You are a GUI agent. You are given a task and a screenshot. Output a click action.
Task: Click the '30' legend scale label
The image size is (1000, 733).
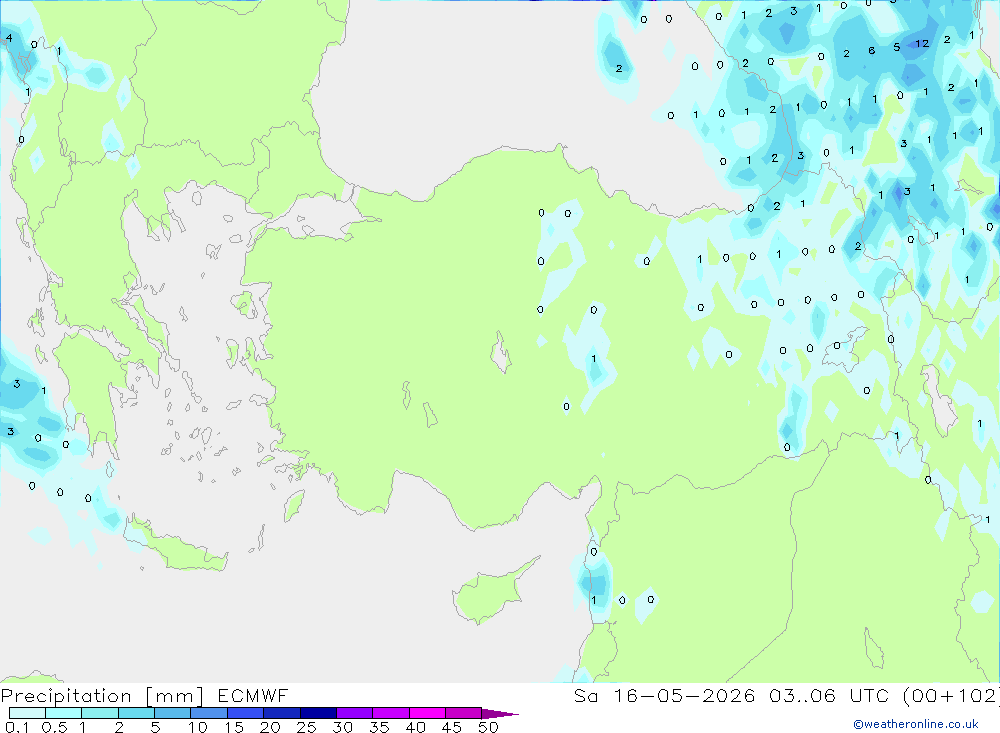343,727
